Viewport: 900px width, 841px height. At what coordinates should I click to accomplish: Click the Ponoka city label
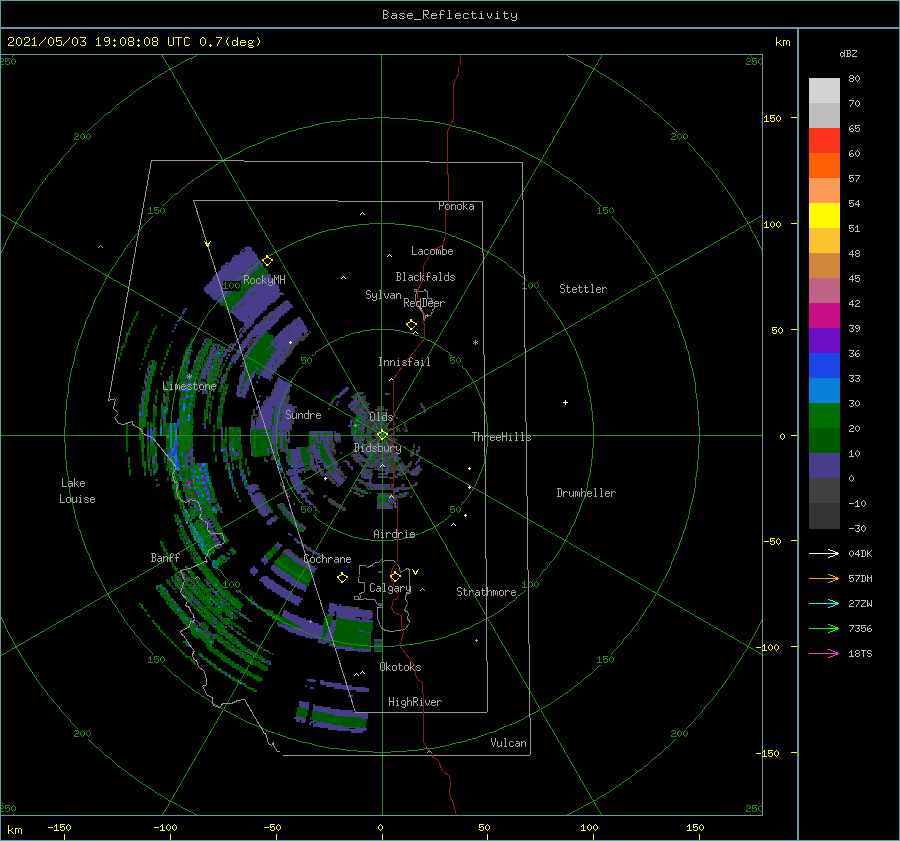pyautogui.click(x=456, y=206)
